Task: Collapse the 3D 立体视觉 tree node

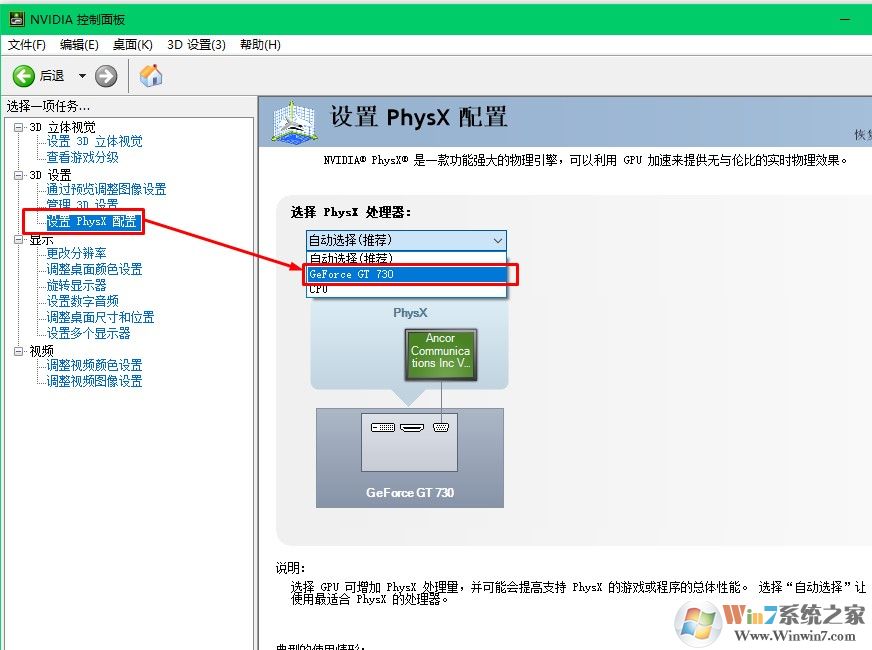Action: [x=18, y=127]
